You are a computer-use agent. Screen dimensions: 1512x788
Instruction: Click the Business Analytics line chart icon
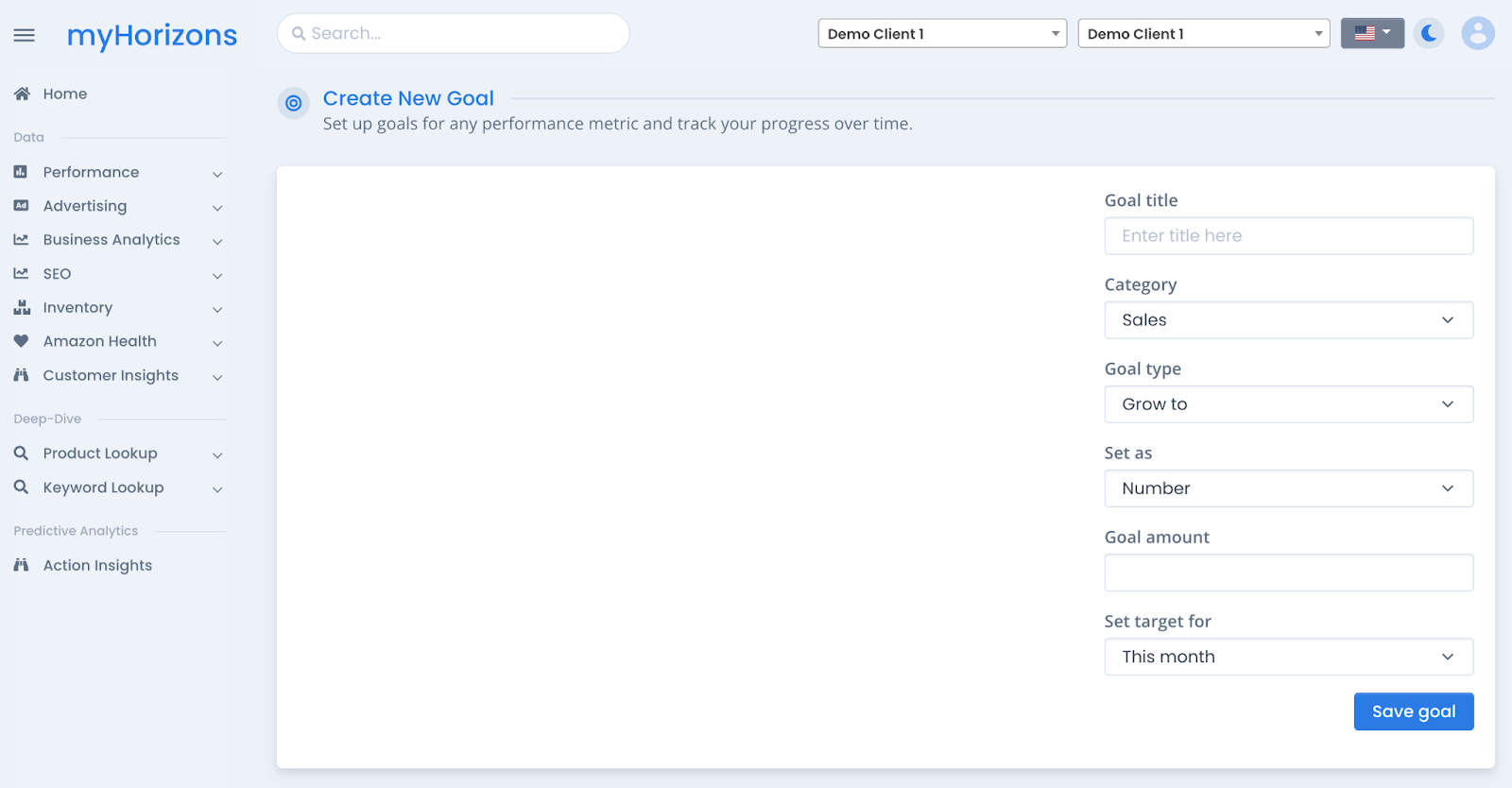(21, 240)
